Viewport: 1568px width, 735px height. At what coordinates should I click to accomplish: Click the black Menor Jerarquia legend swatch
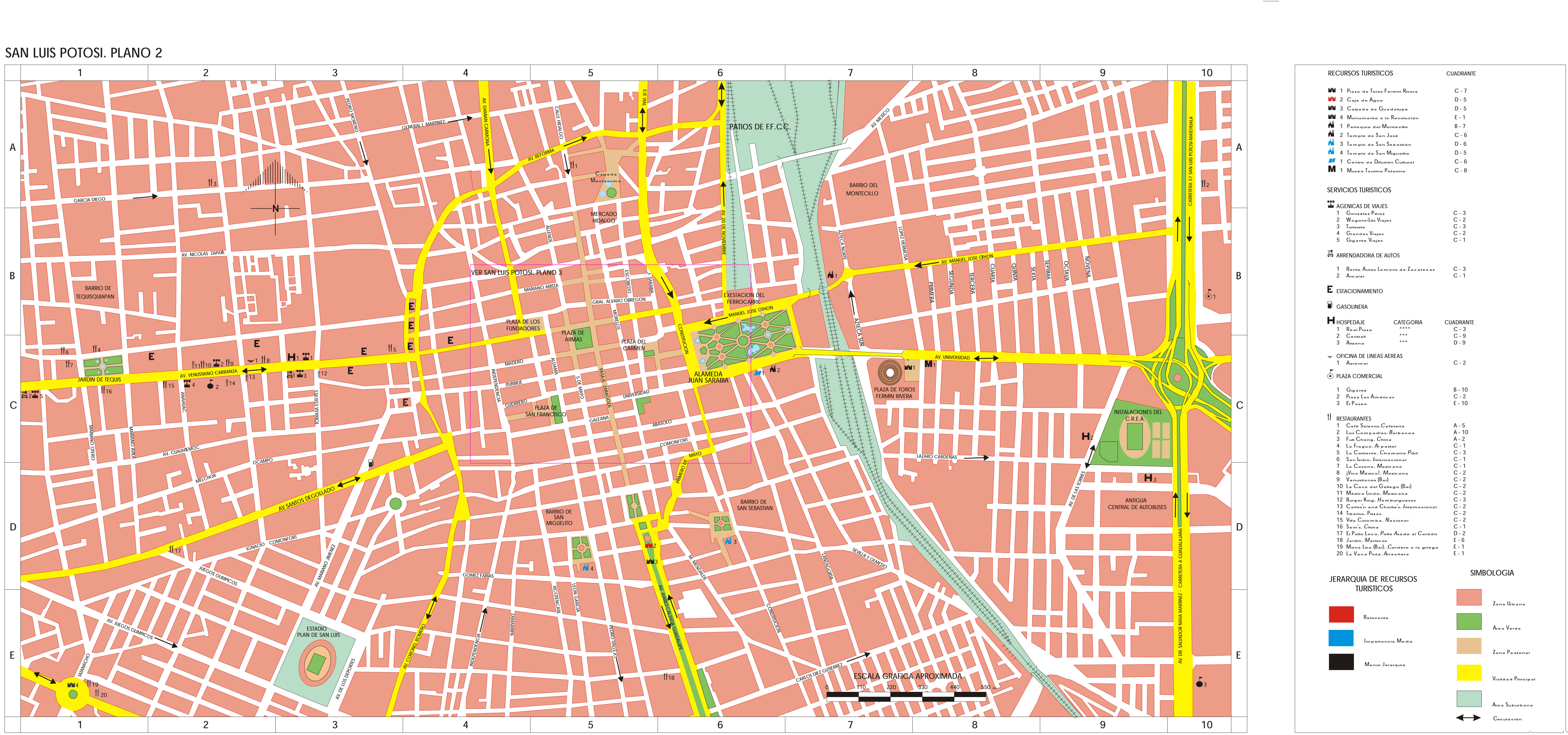click(1341, 661)
